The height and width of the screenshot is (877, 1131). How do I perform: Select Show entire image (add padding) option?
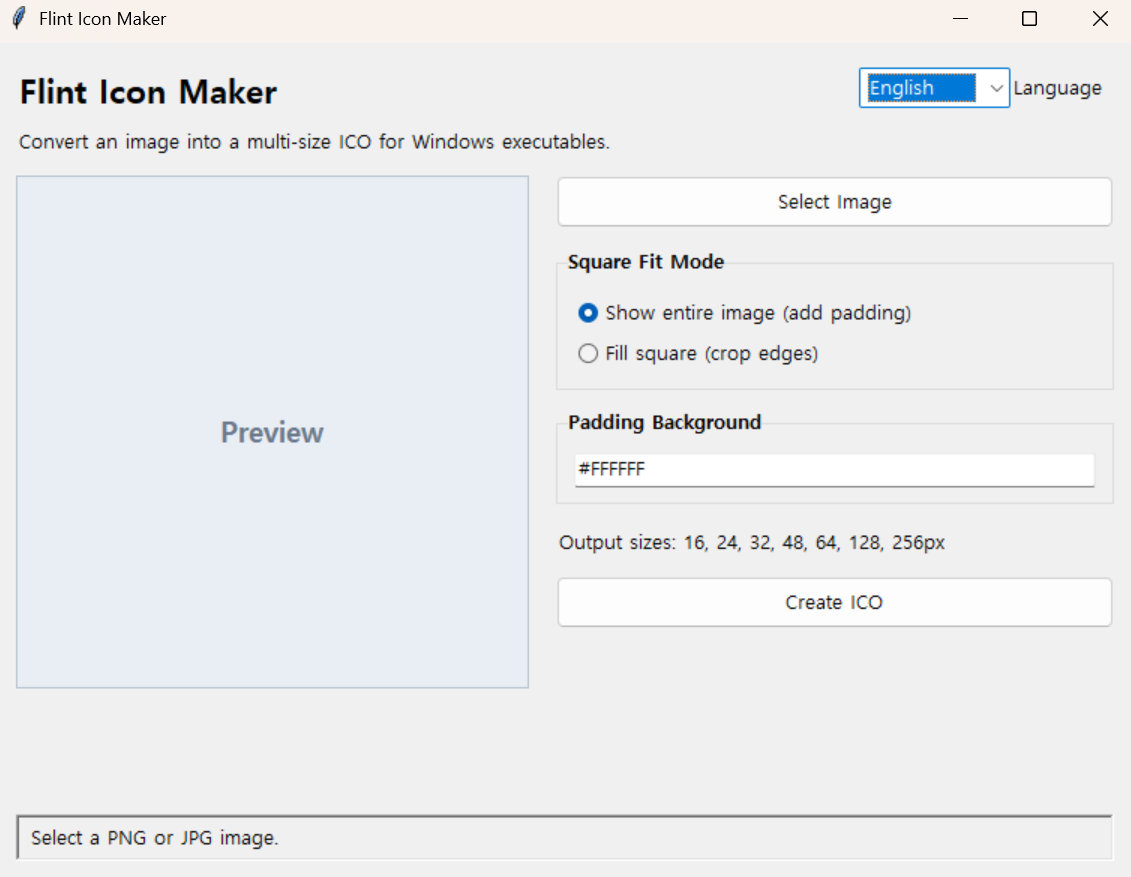[744, 313]
